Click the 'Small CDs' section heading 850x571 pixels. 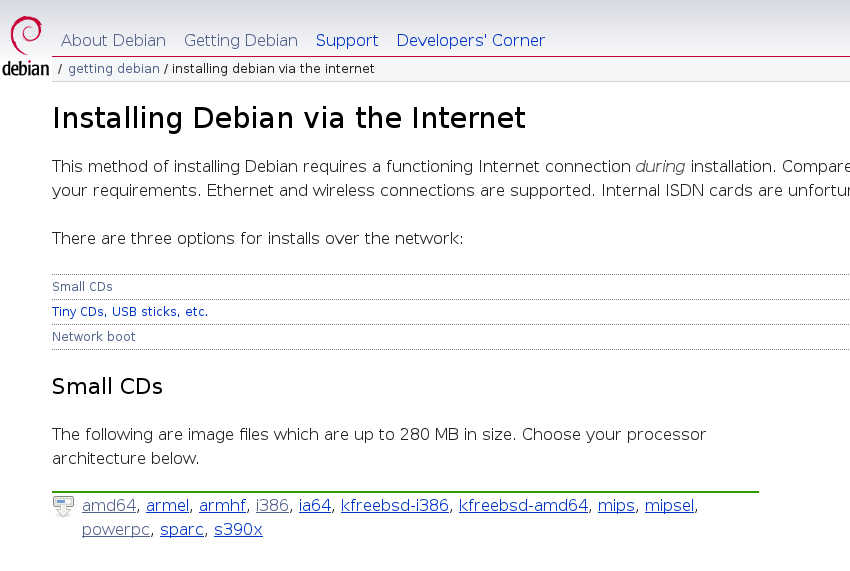107,387
